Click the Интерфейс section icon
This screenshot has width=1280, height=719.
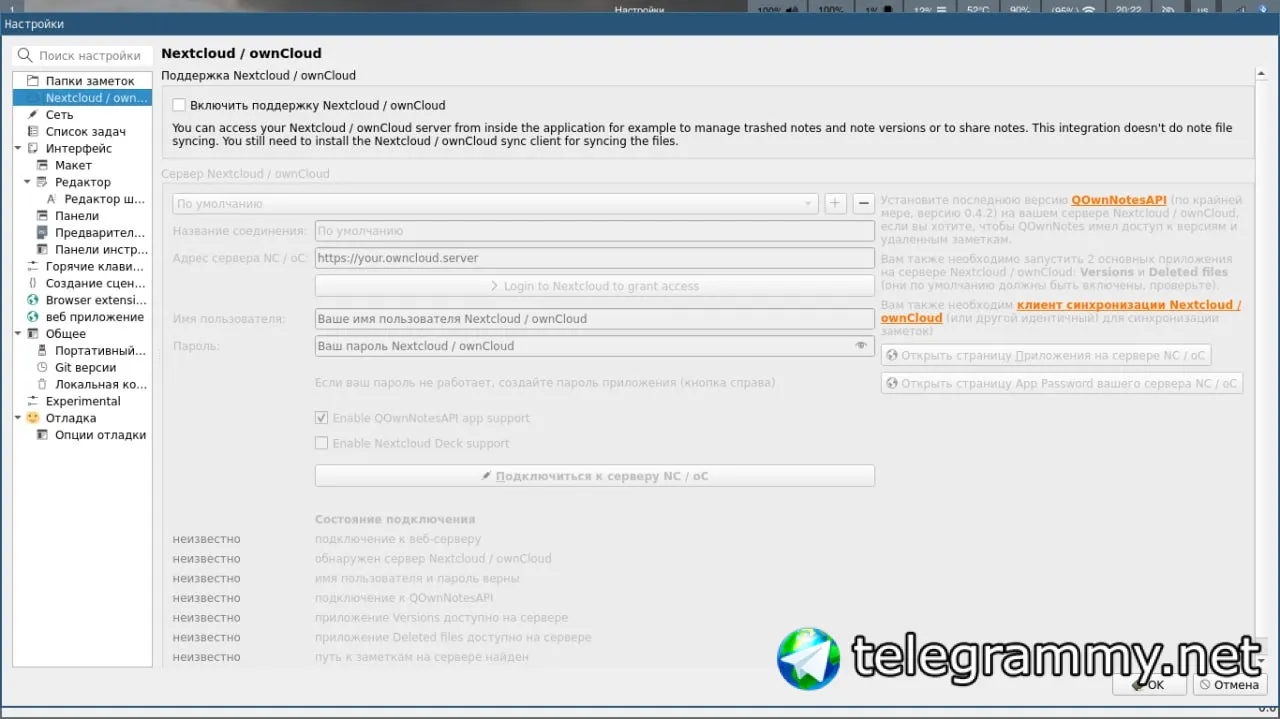tap(33, 149)
